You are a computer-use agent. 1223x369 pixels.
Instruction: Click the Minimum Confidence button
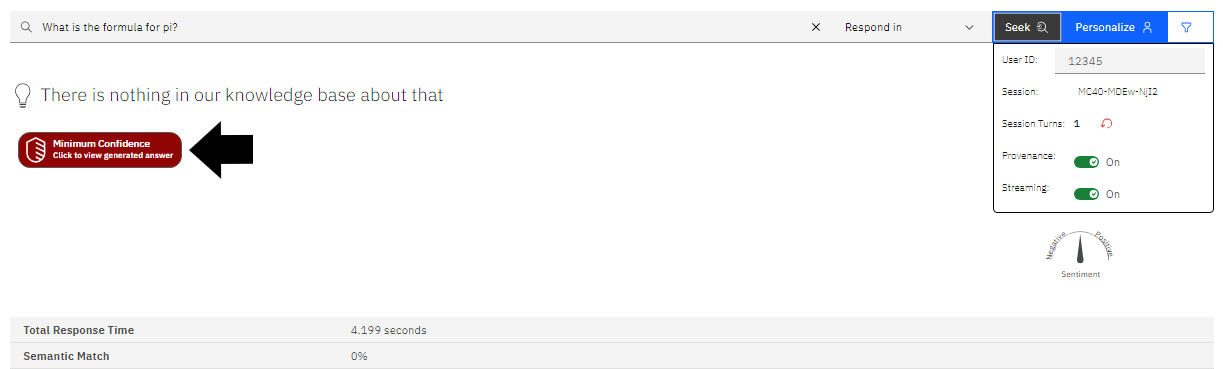pos(100,150)
